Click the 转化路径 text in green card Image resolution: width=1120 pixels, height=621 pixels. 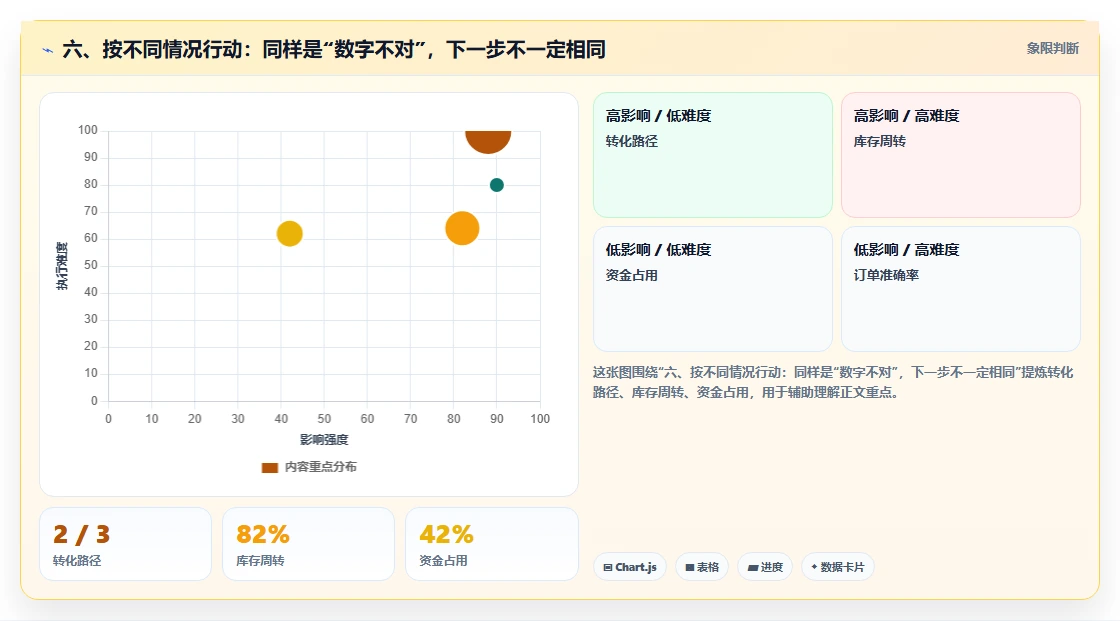click(x=631, y=141)
